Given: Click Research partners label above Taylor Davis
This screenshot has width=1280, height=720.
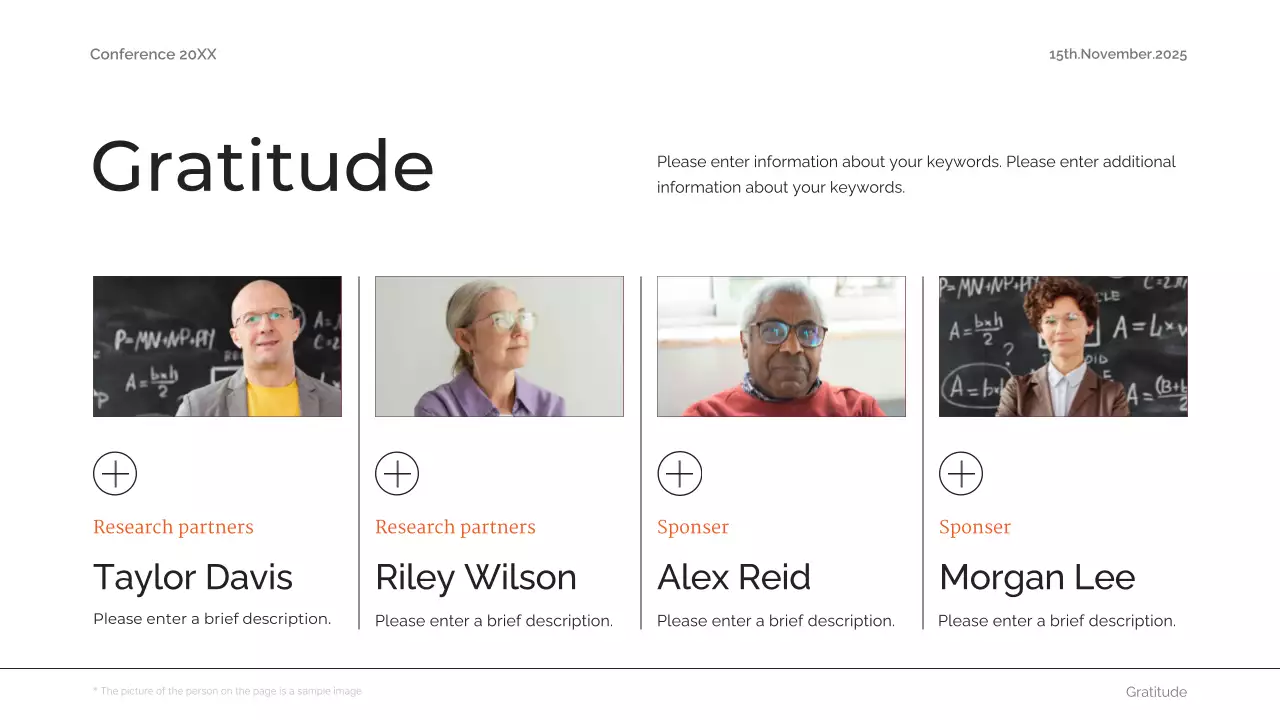Looking at the screenshot, I should pyautogui.click(x=173, y=527).
